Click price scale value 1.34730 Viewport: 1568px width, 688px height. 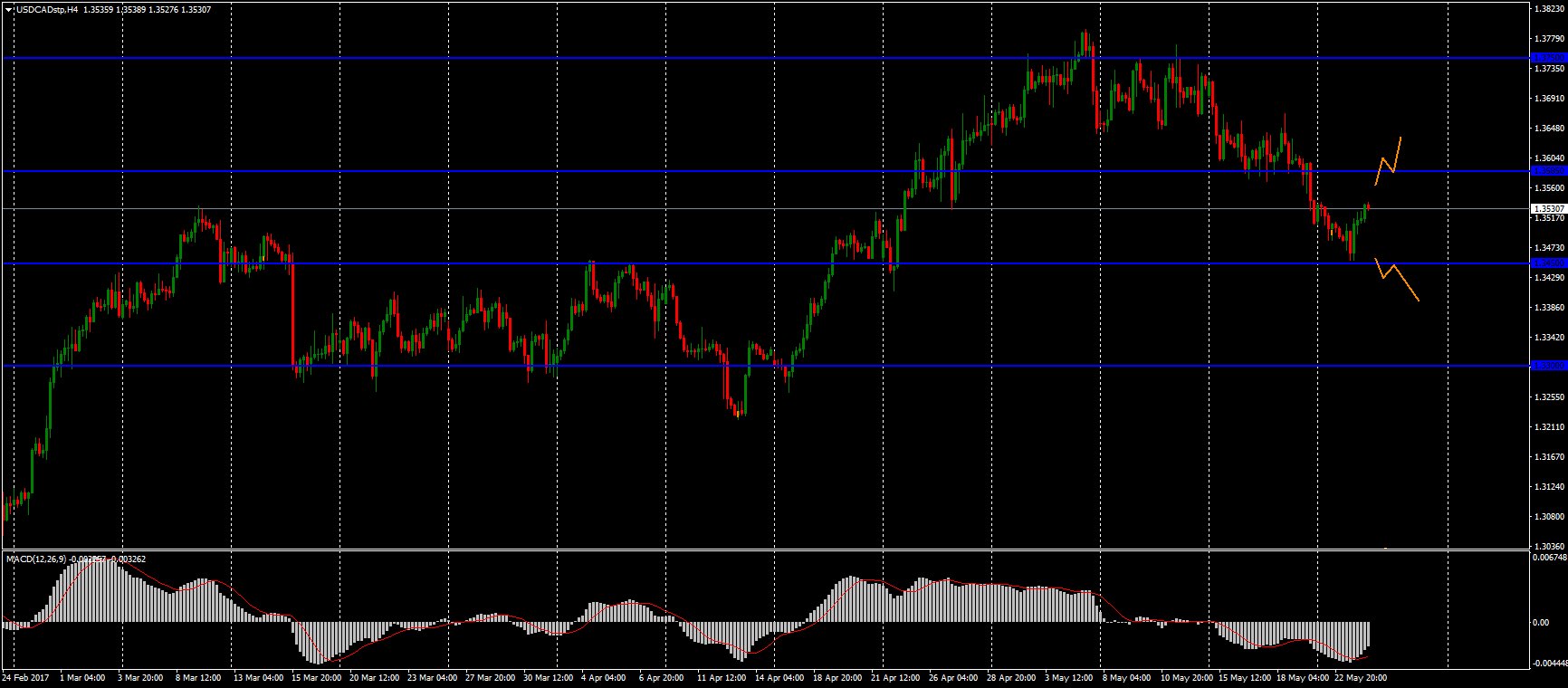[x=1551, y=247]
